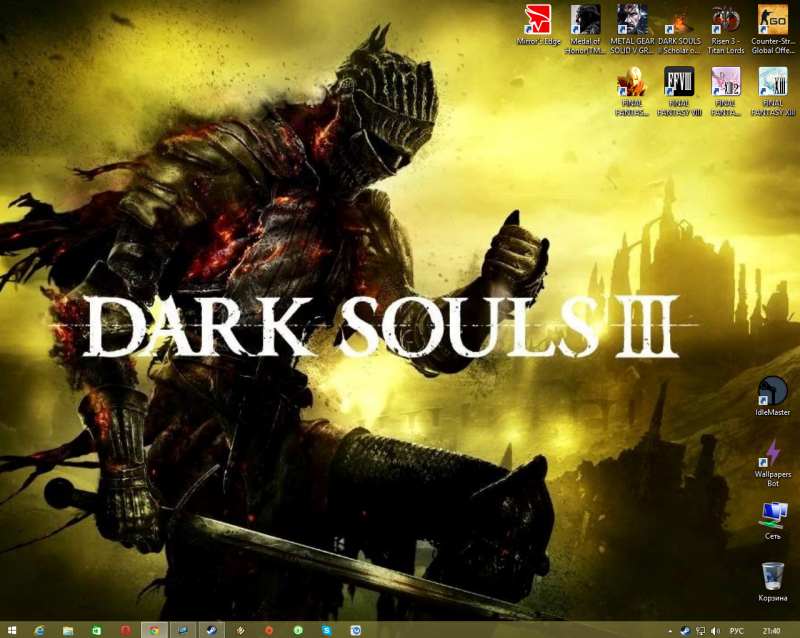Open the Windows Store taskbar icon
800x638 pixels.
tap(96, 630)
